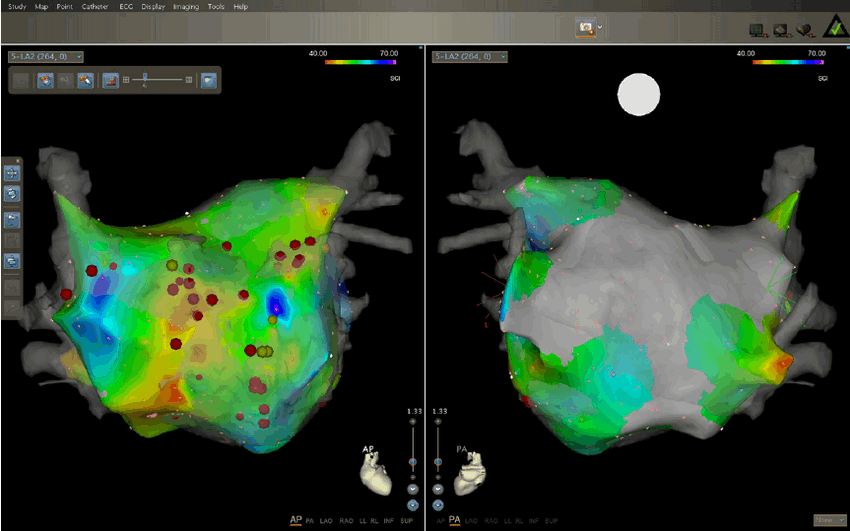Click the green checkmark triangle indicator
The image size is (850, 531).
tap(832, 28)
